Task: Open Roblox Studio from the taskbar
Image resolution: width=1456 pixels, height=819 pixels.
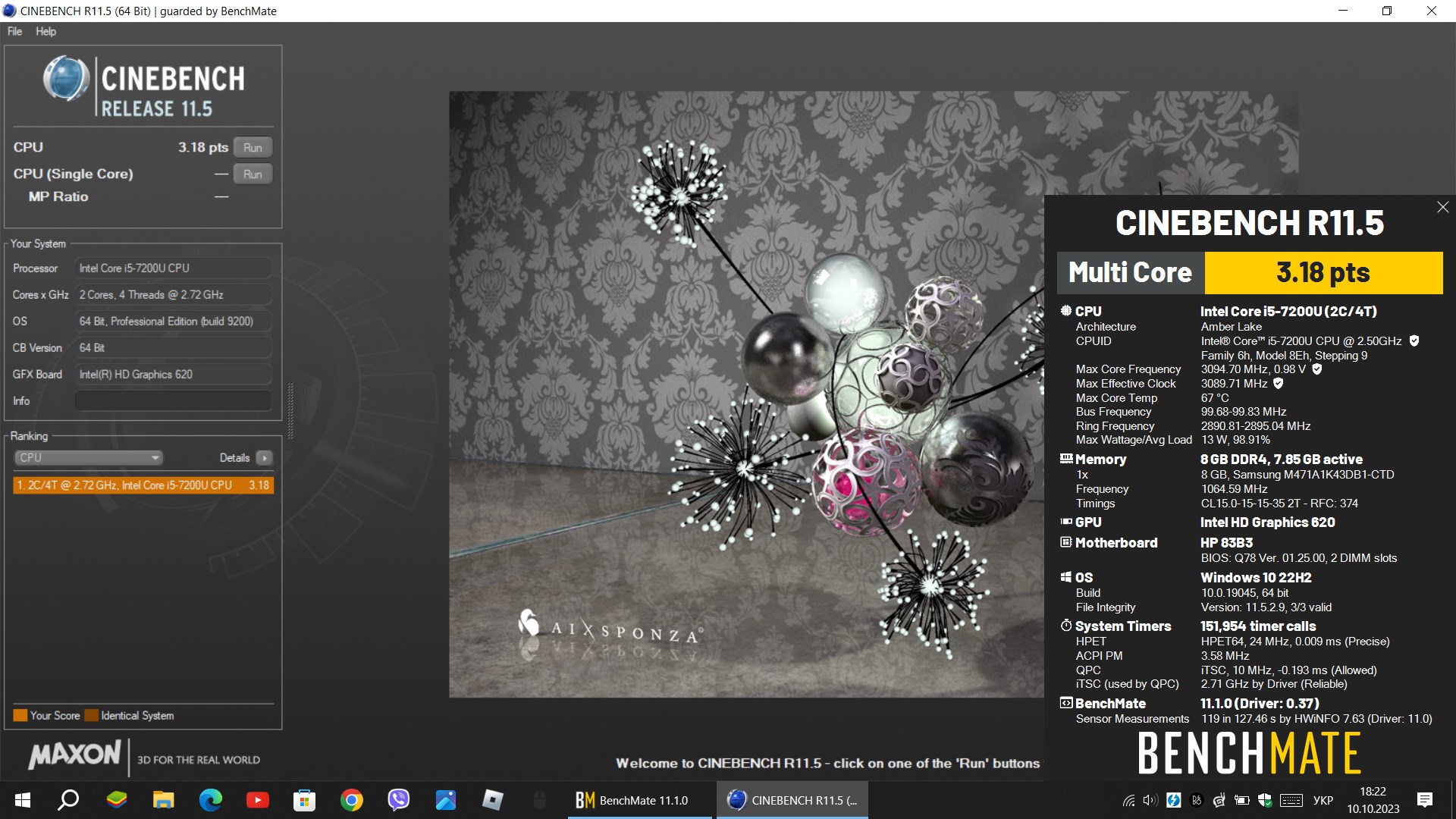Action: coord(492,800)
